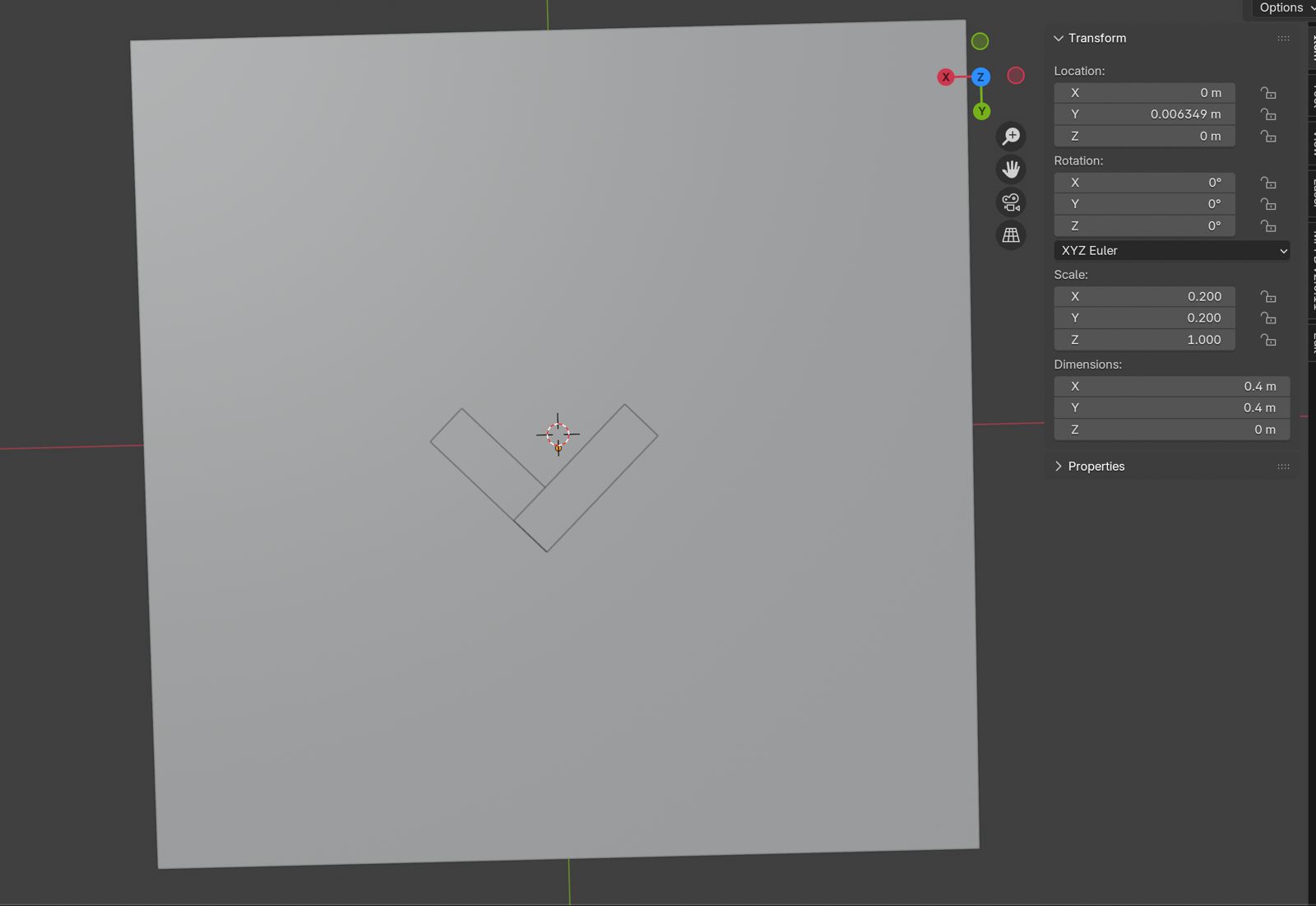Toggle lock for Location X
The width and height of the screenshot is (1316, 906).
click(x=1268, y=93)
